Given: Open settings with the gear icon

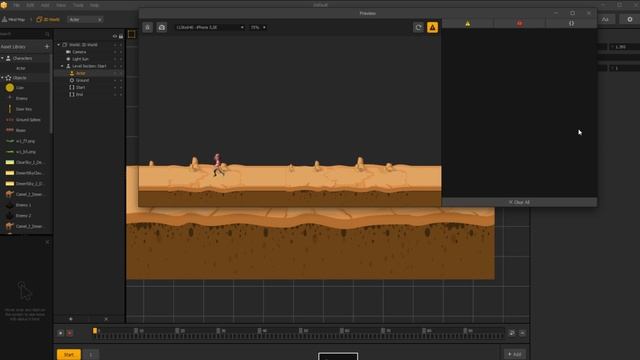Looking at the screenshot, I should 630,19.
